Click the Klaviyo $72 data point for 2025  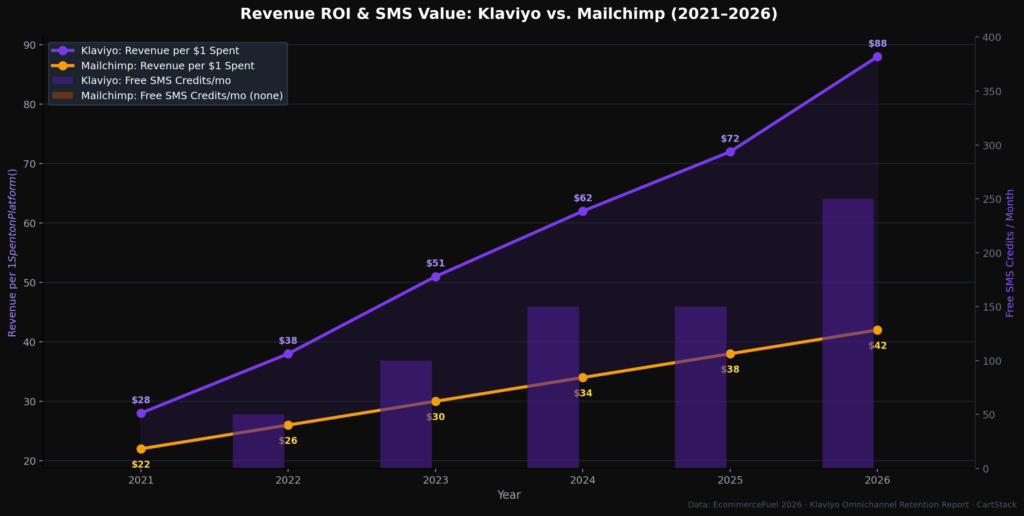point(730,152)
